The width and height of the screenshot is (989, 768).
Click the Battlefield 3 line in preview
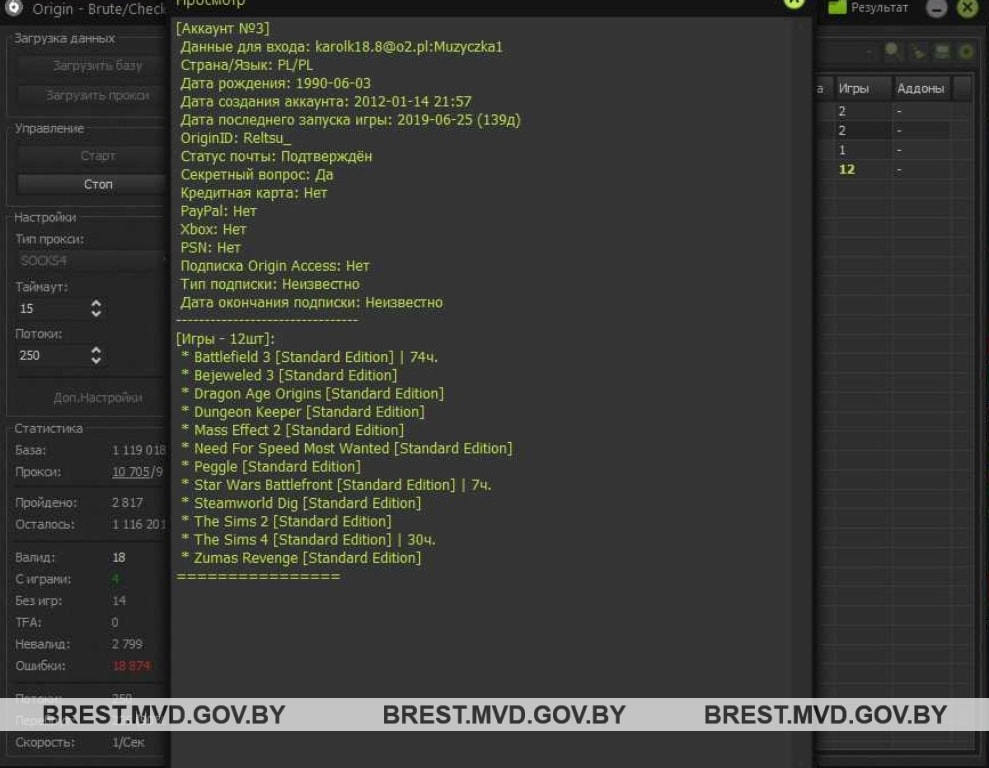click(309, 358)
